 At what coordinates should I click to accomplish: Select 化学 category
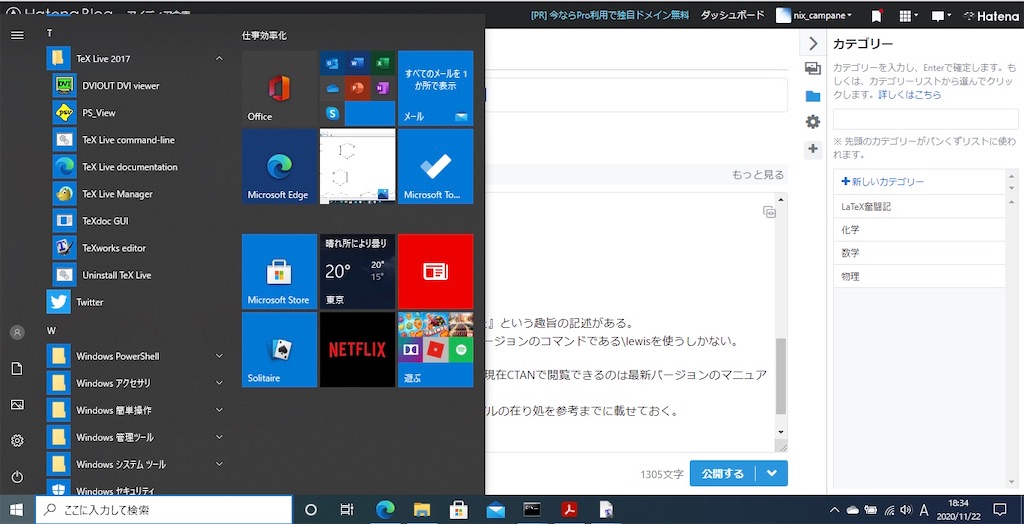click(919, 230)
